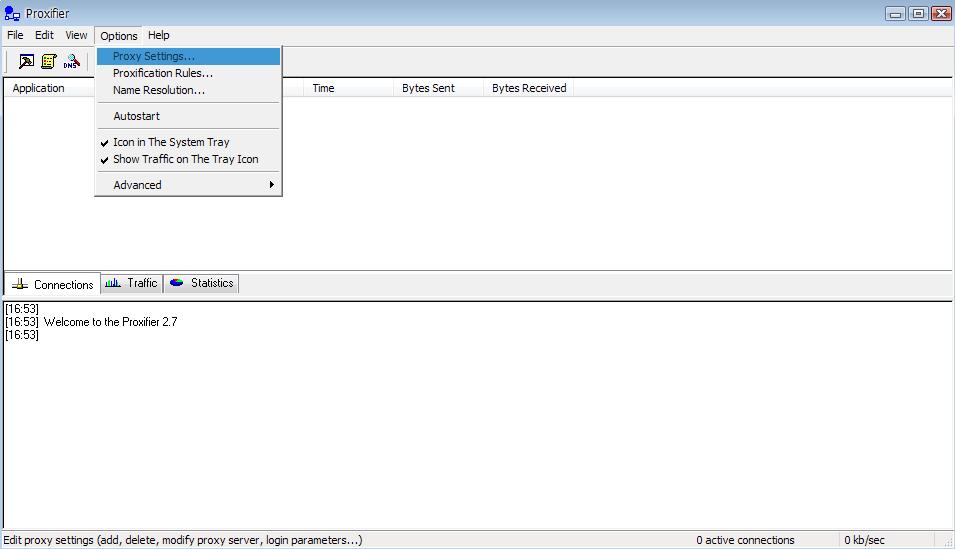Image resolution: width=956 pixels, height=549 pixels.
Task: Click status bar proxy settings hint text
Action: 183,540
